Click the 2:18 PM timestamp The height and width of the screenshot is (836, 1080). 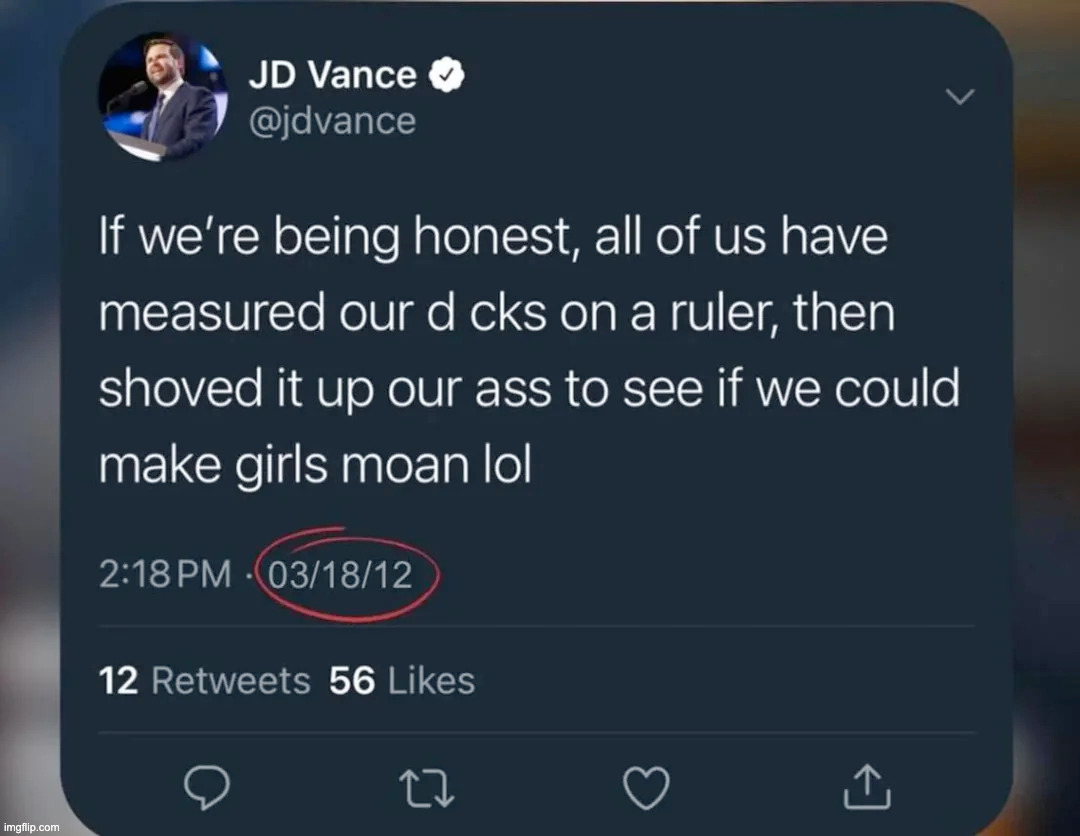tap(165, 575)
